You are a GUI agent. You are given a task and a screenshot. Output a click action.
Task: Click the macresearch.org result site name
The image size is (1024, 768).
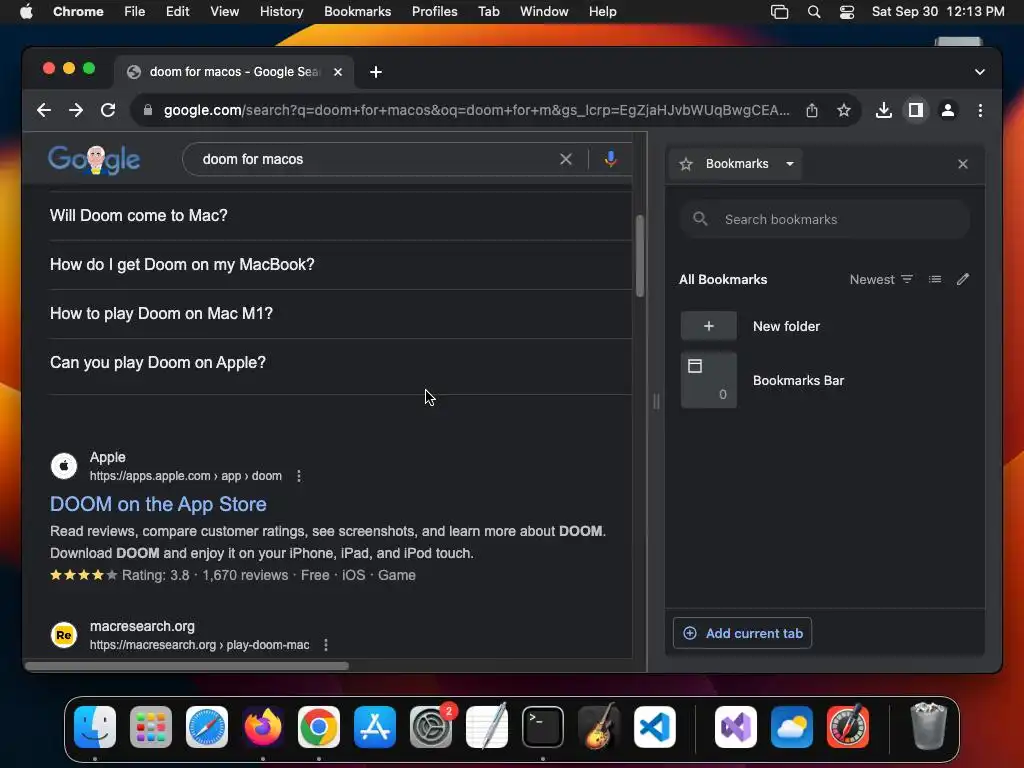pyautogui.click(x=142, y=626)
